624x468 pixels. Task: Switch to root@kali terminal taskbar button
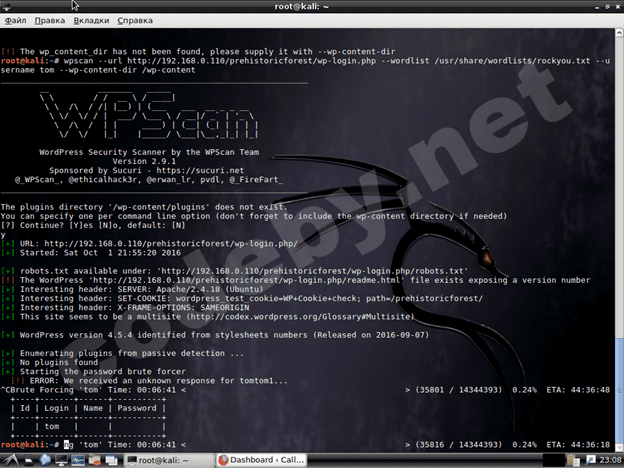coord(169,460)
